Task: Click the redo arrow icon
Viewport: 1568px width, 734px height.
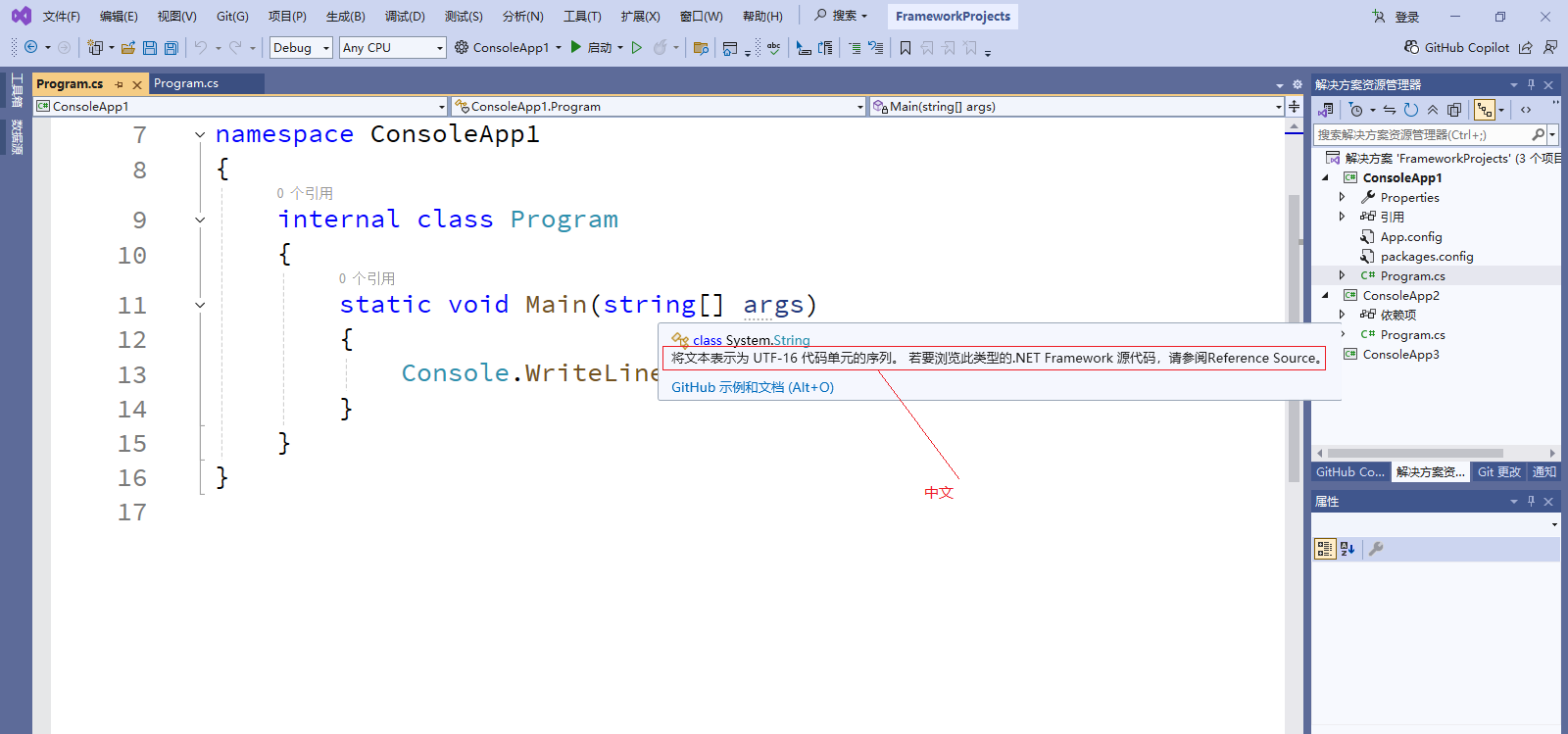Action: (235, 47)
